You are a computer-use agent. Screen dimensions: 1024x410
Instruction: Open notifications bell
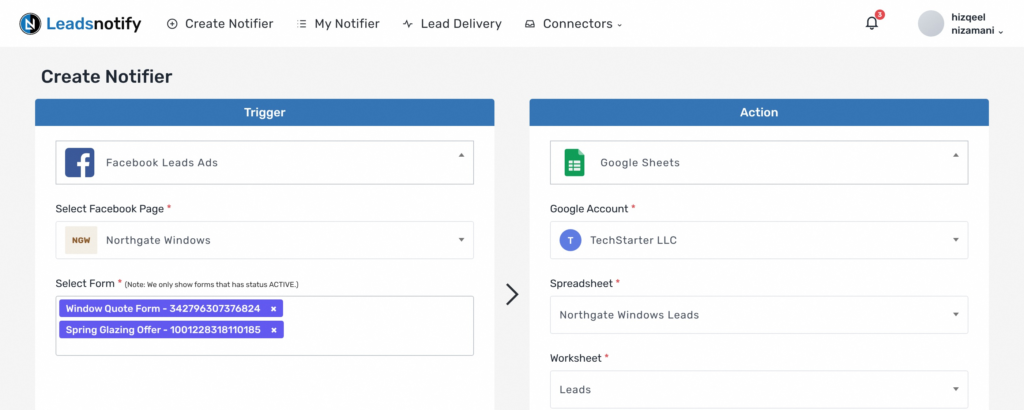tap(872, 24)
